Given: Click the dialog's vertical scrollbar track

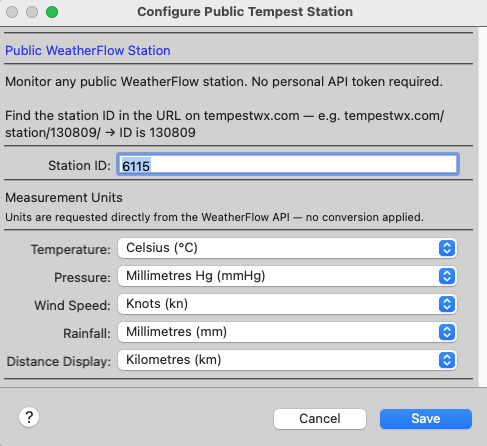Looking at the screenshot, I should tap(482, 207).
